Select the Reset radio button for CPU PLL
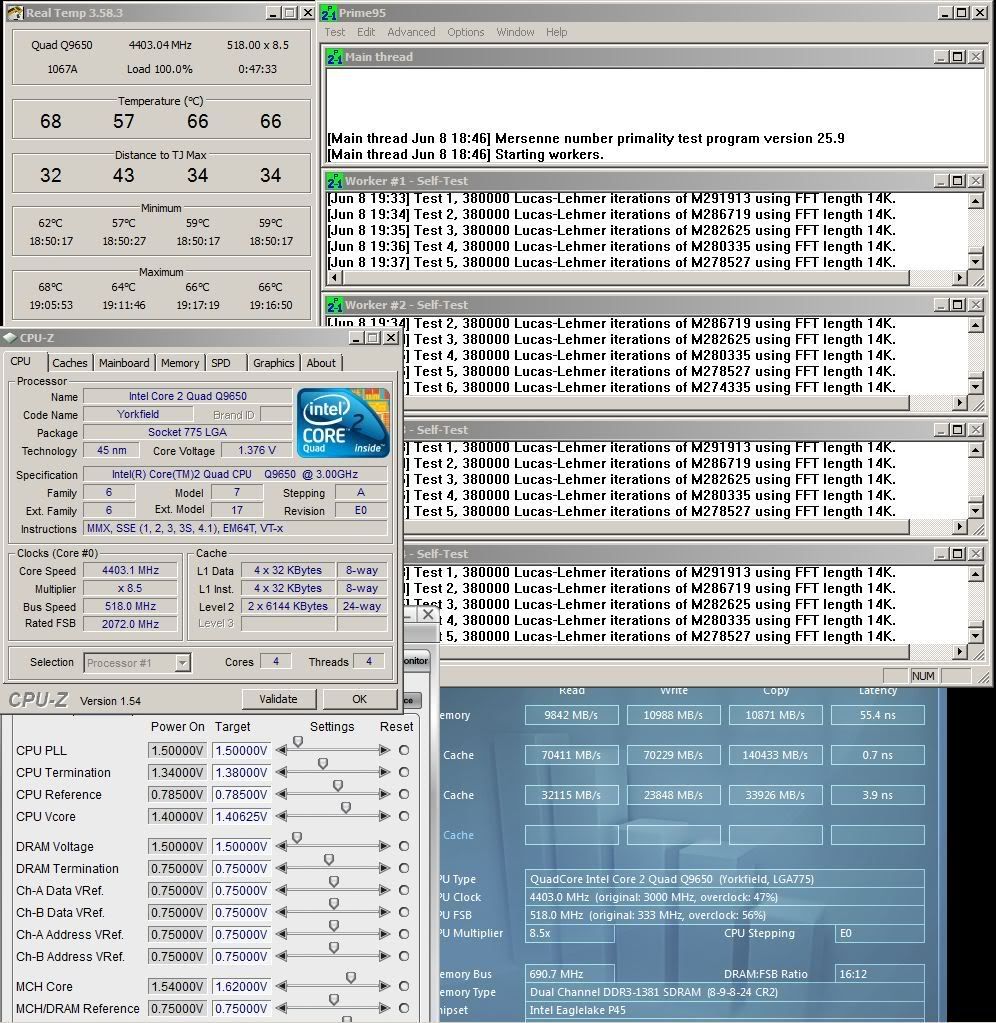The height and width of the screenshot is (1023, 996). pyautogui.click(x=404, y=750)
